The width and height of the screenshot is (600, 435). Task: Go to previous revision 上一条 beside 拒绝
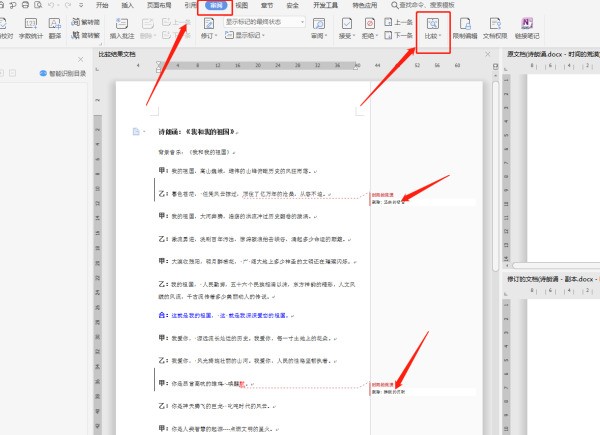coord(398,22)
